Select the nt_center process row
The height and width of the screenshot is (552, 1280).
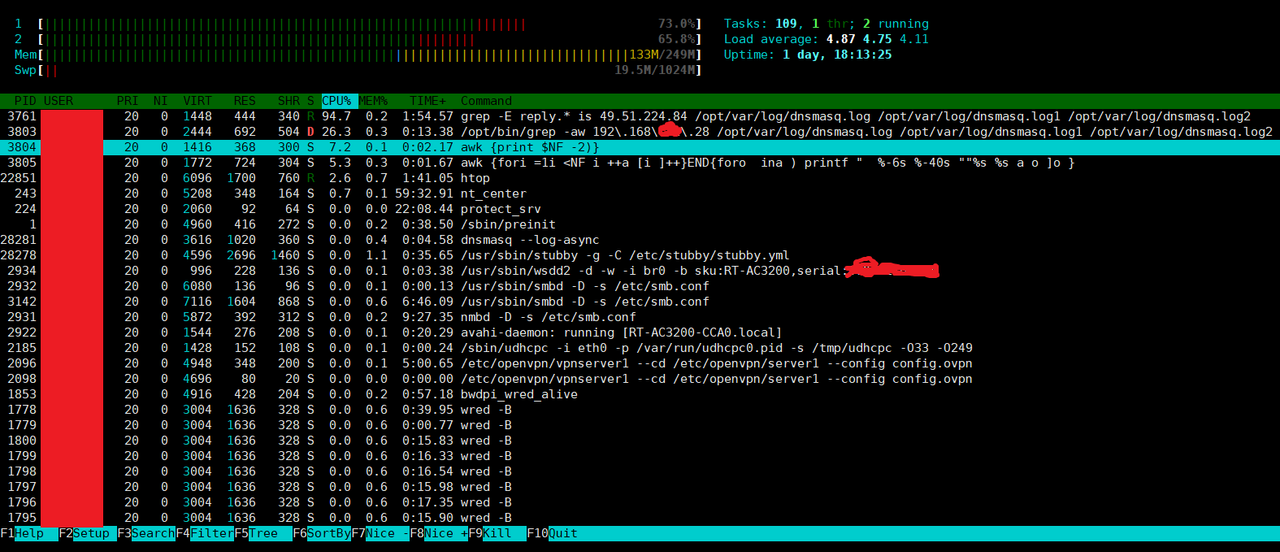(640, 194)
